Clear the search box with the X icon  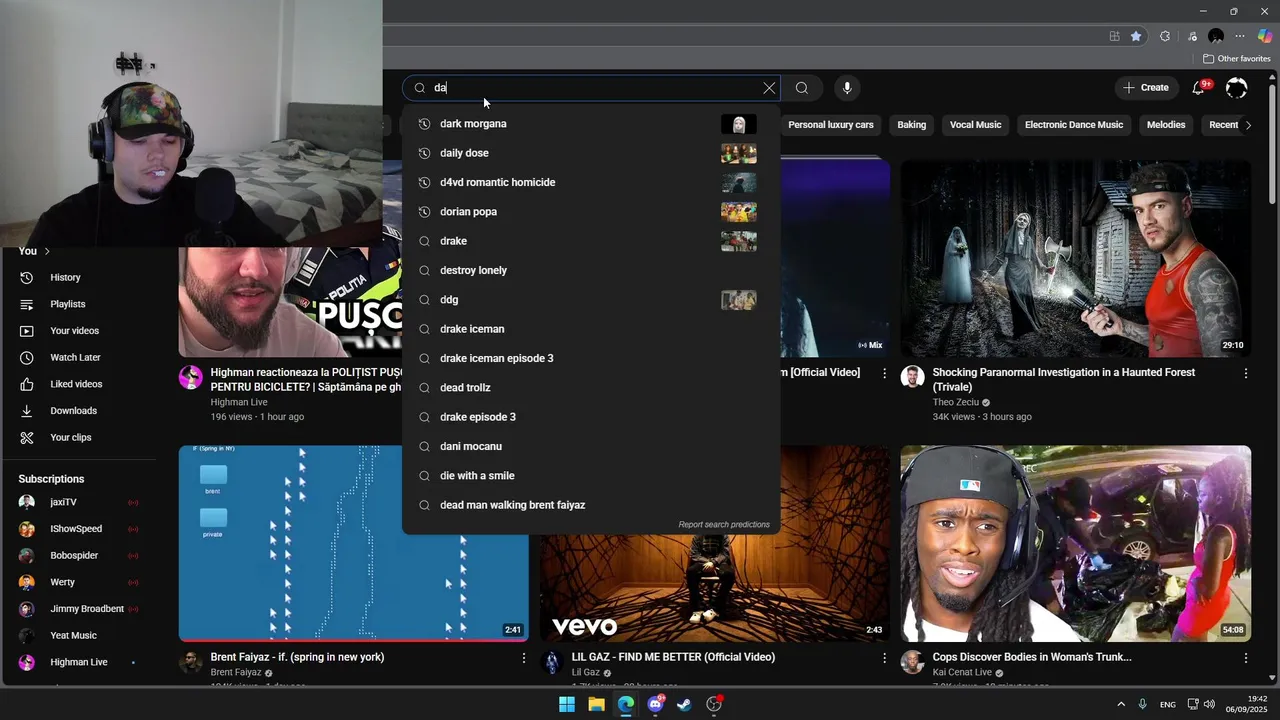[x=769, y=88]
